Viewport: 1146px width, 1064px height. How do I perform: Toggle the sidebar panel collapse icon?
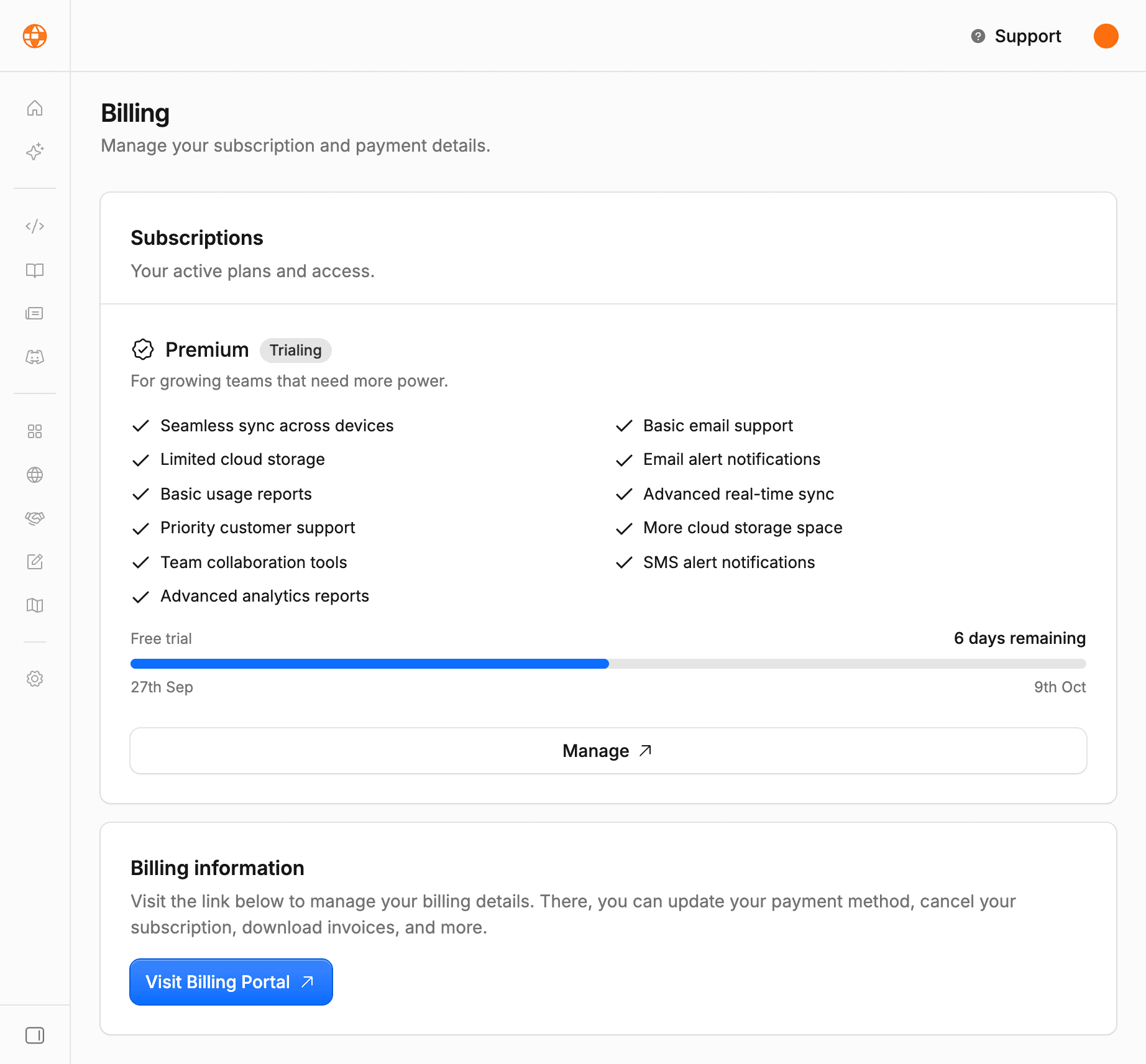pyautogui.click(x=35, y=1035)
